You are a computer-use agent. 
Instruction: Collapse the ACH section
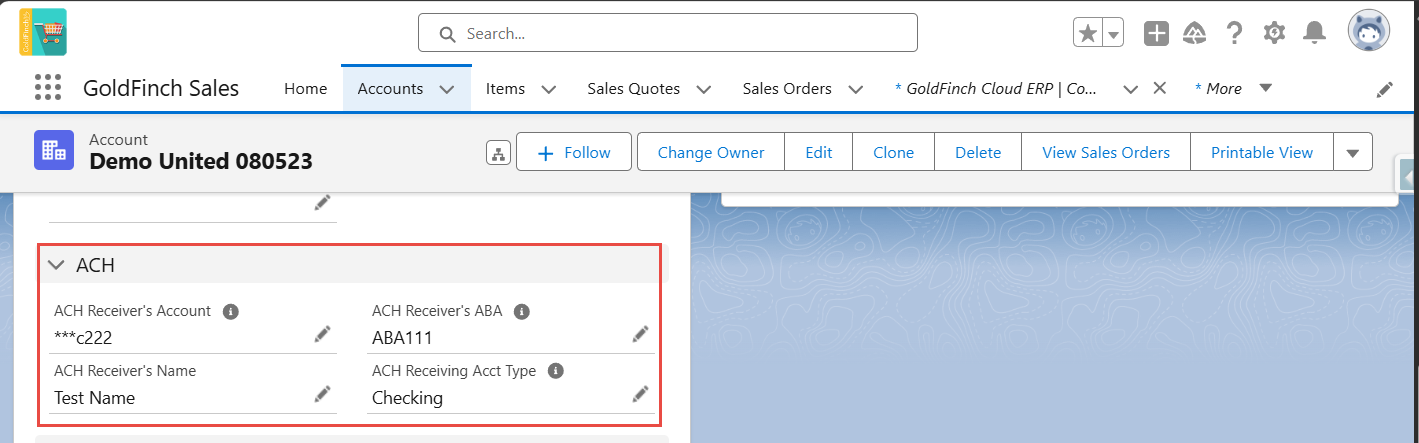tap(56, 265)
